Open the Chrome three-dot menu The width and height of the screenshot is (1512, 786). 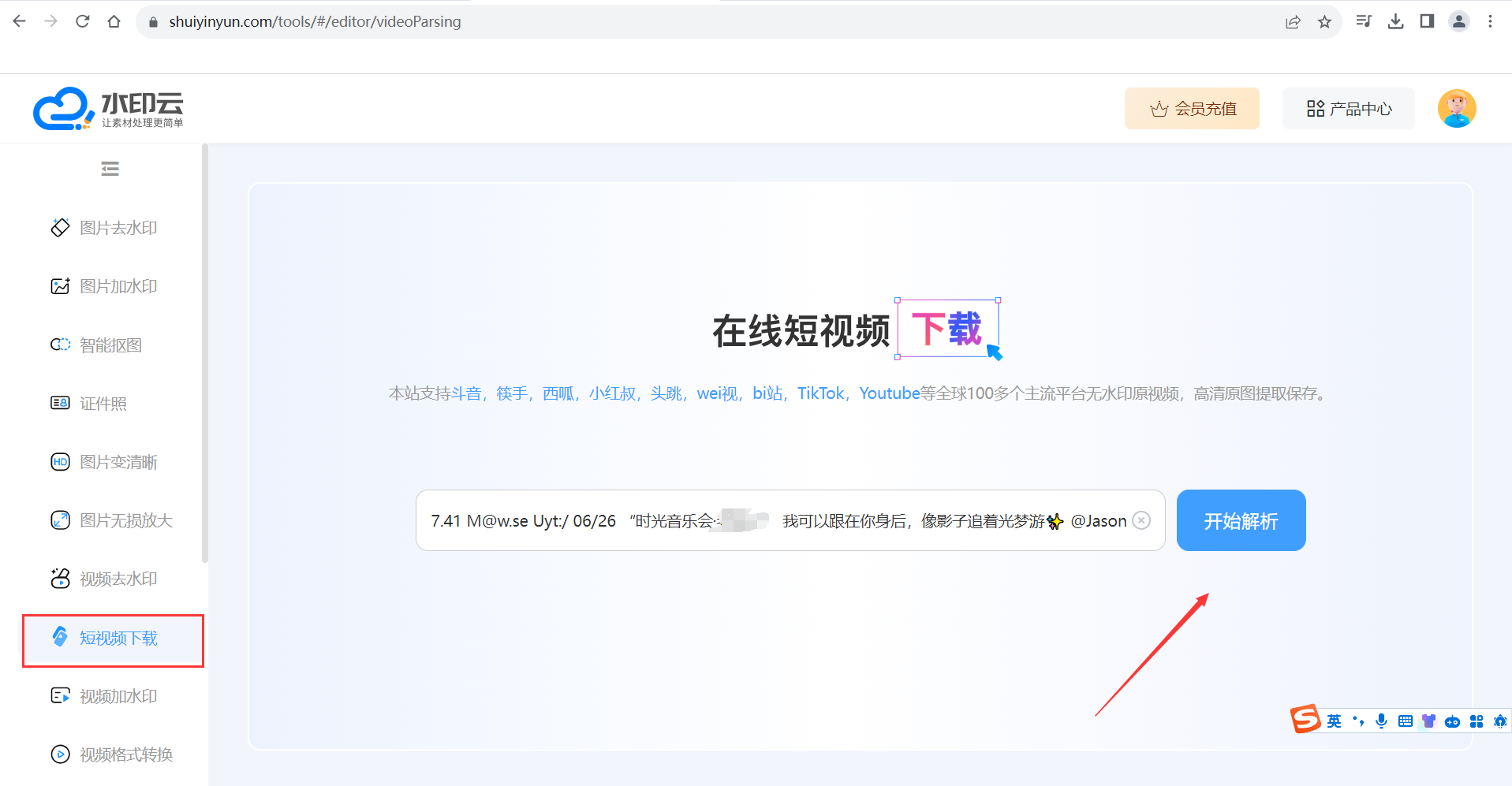1490,21
